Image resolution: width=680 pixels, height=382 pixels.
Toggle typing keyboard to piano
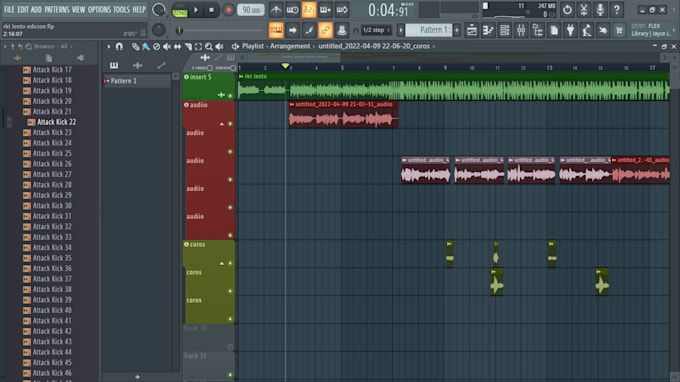point(276,30)
